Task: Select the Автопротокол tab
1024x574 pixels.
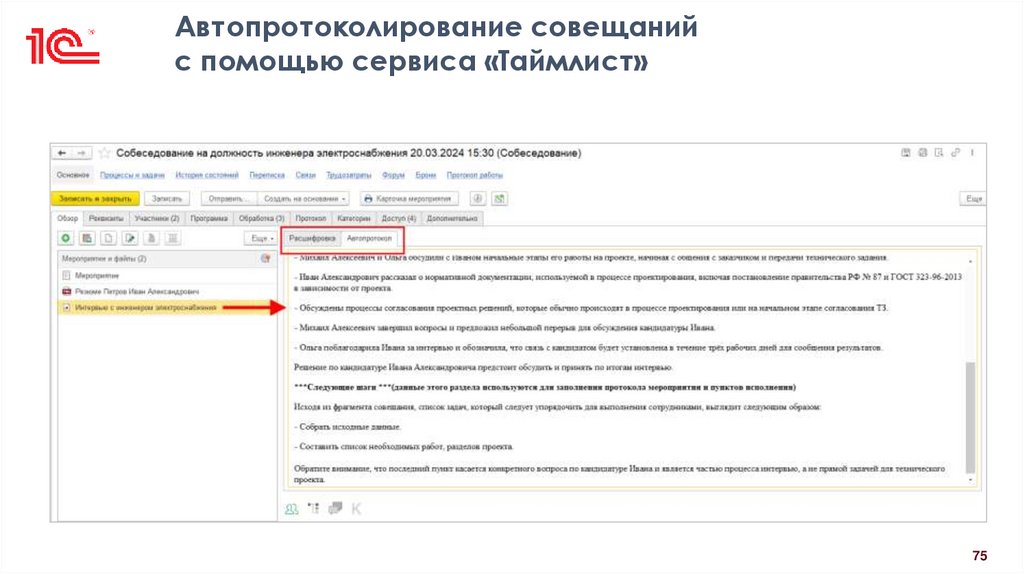Action: coord(369,239)
